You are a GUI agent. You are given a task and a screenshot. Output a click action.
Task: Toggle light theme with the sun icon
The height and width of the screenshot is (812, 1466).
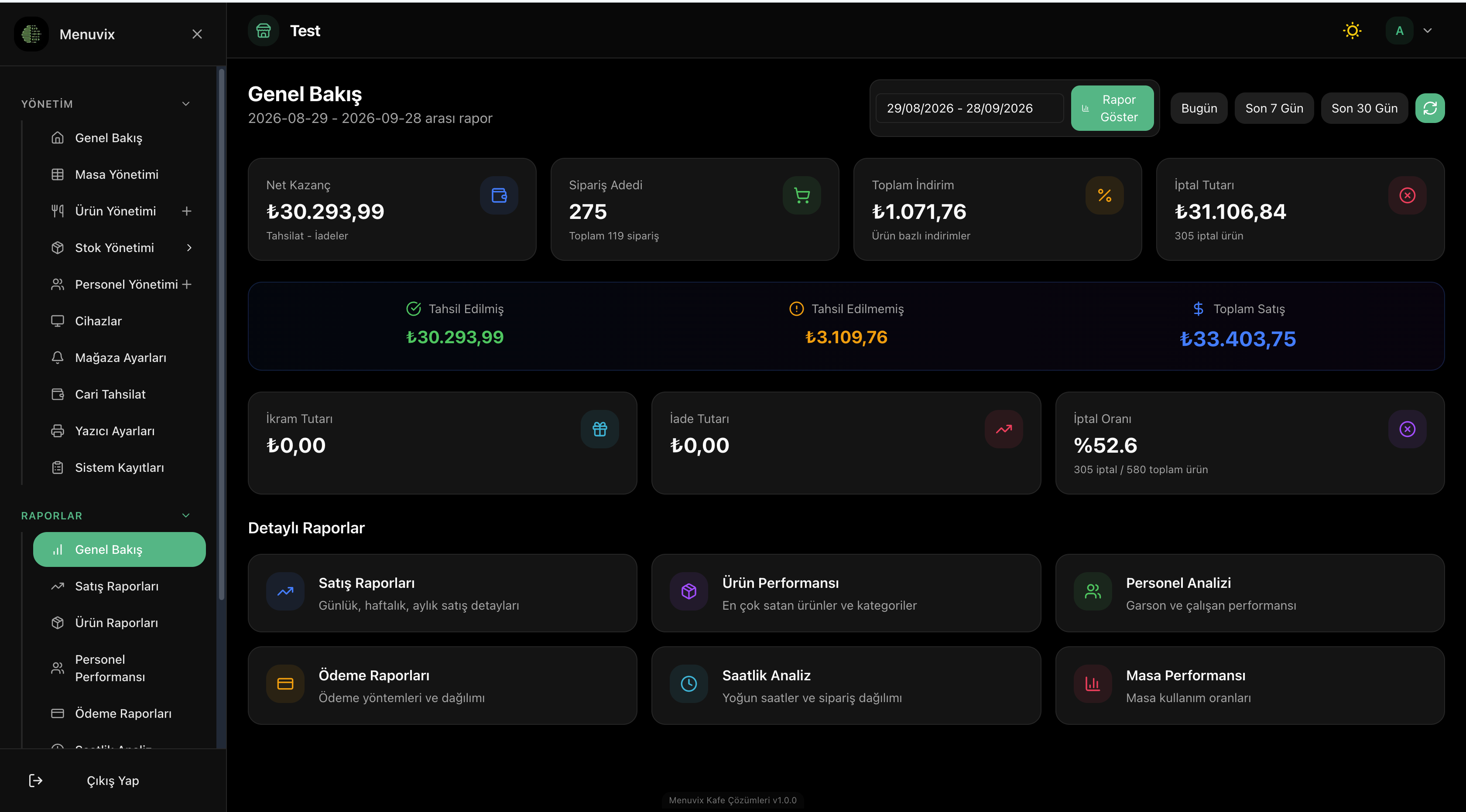(x=1352, y=31)
